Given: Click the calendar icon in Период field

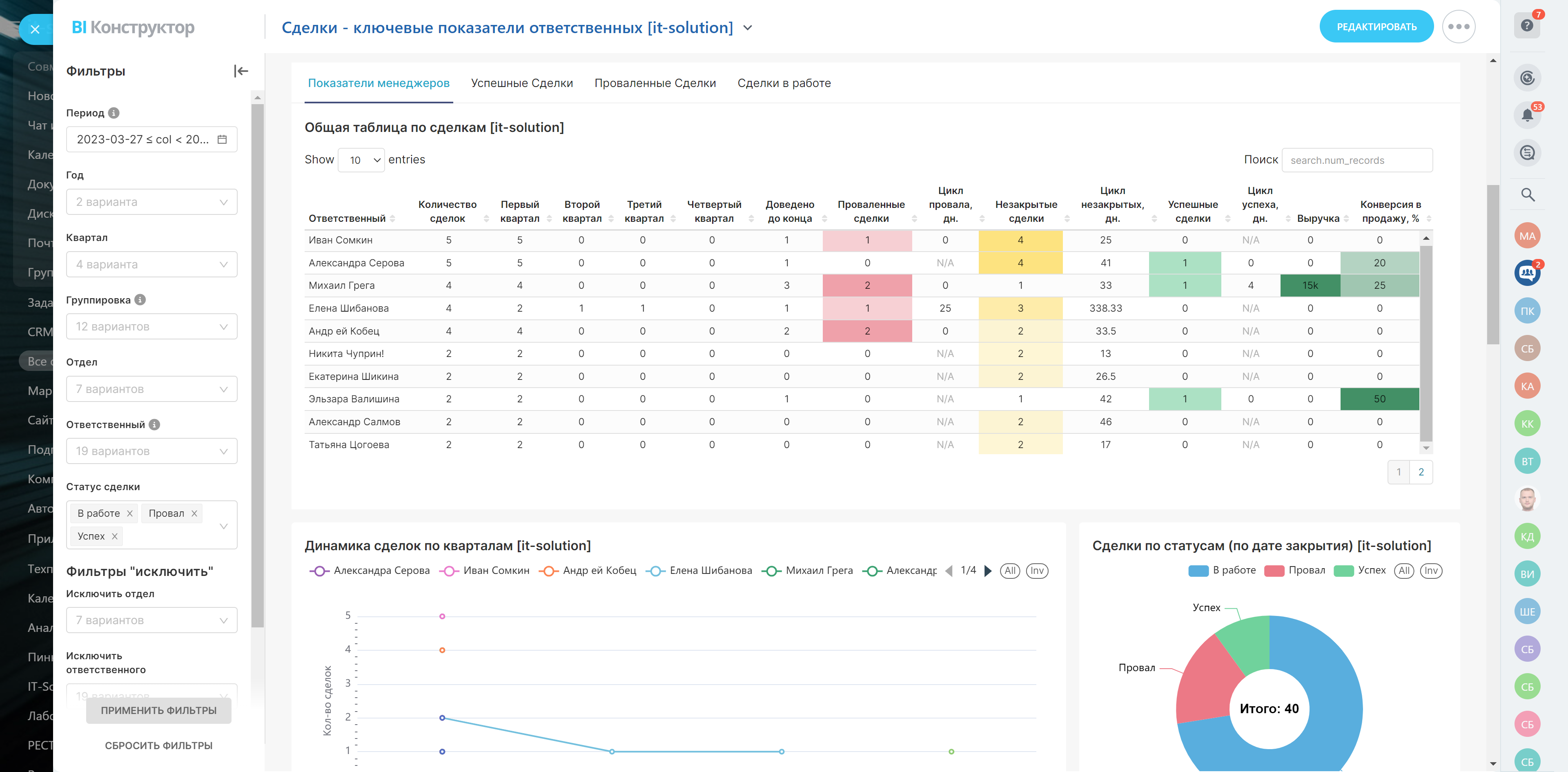Looking at the screenshot, I should pyautogui.click(x=222, y=139).
